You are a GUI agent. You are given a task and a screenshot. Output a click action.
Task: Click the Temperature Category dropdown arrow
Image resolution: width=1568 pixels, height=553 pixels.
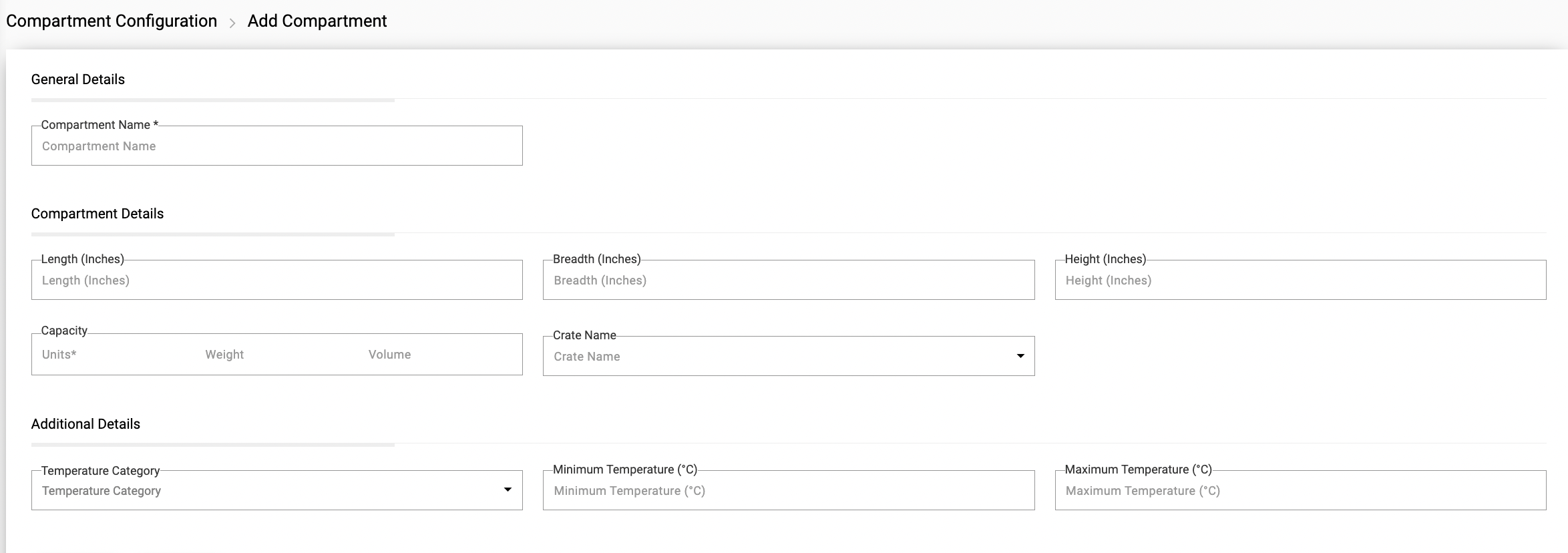point(508,490)
